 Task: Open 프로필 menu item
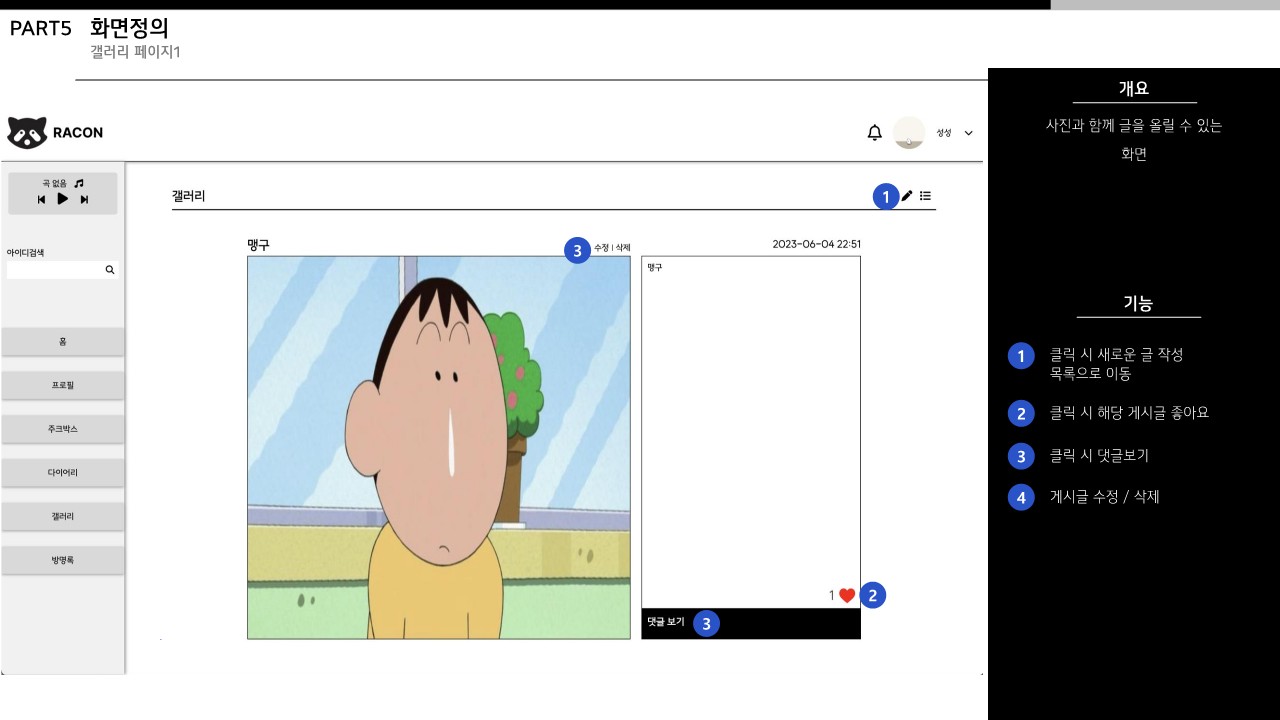62,385
